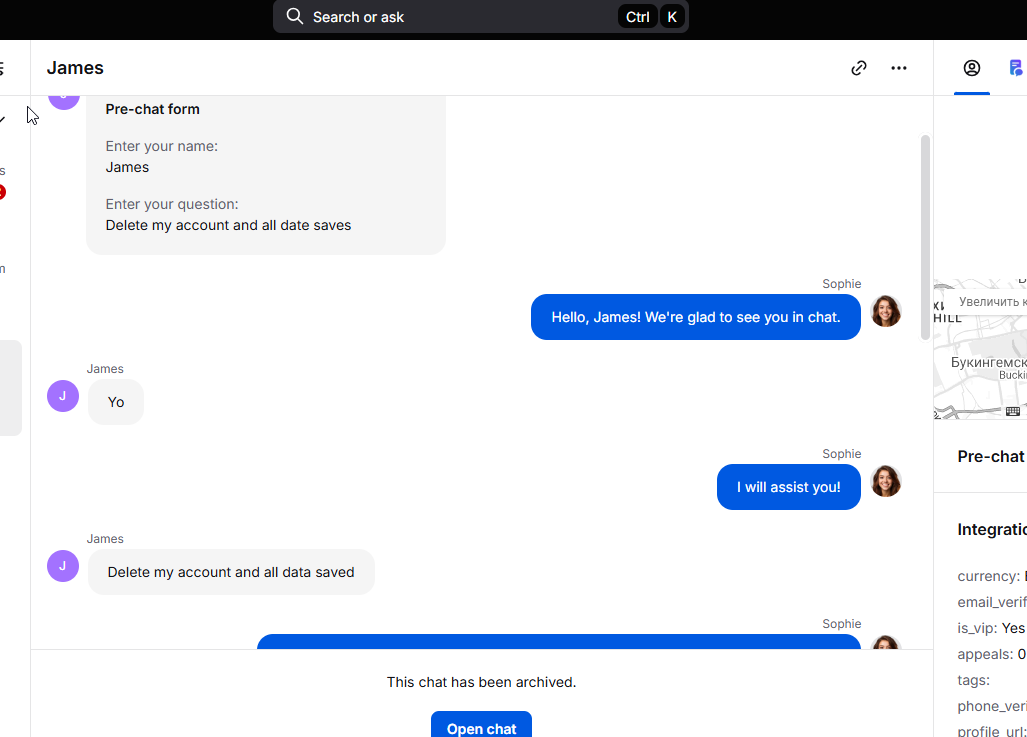
Task: Select the 'I will assist you!' message
Action: tap(789, 487)
